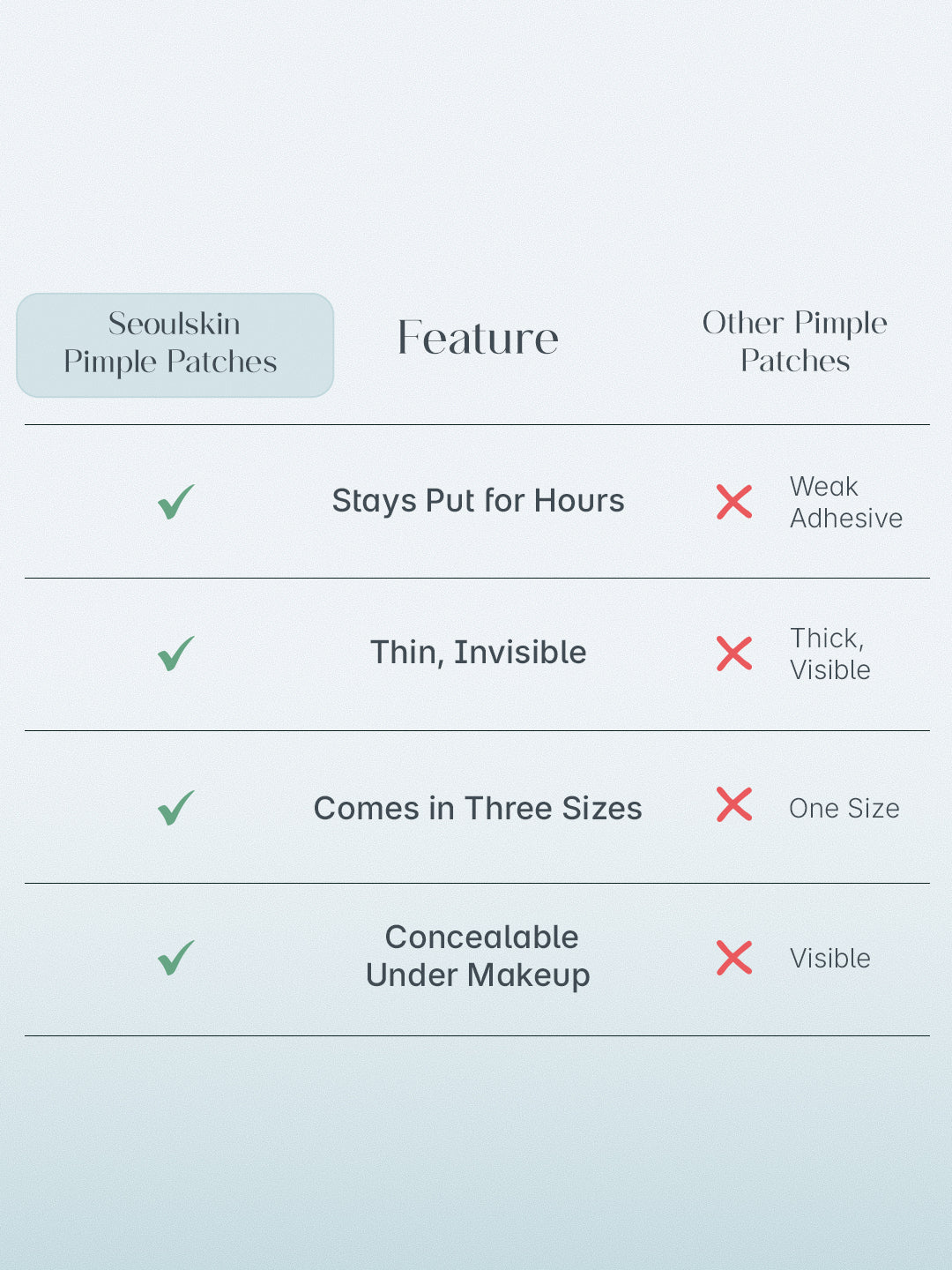952x1270 pixels.
Task: Click the red X in the Concealable Under Makeup row
Action: tap(734, 958)
